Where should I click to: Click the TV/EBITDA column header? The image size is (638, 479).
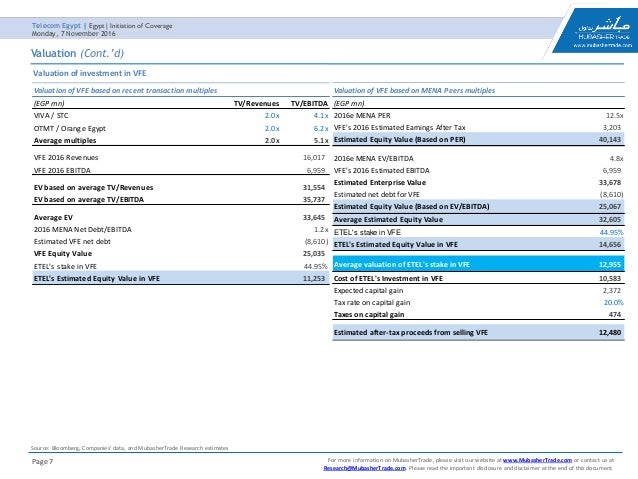309,102
